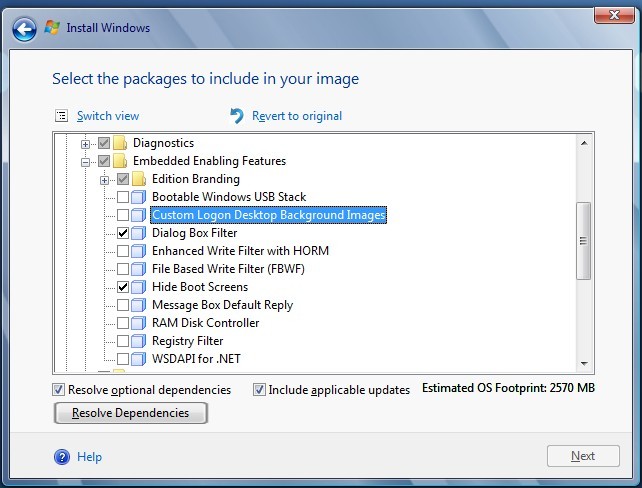Select Custom Logon Desktop Background Images label

point(269,215)
